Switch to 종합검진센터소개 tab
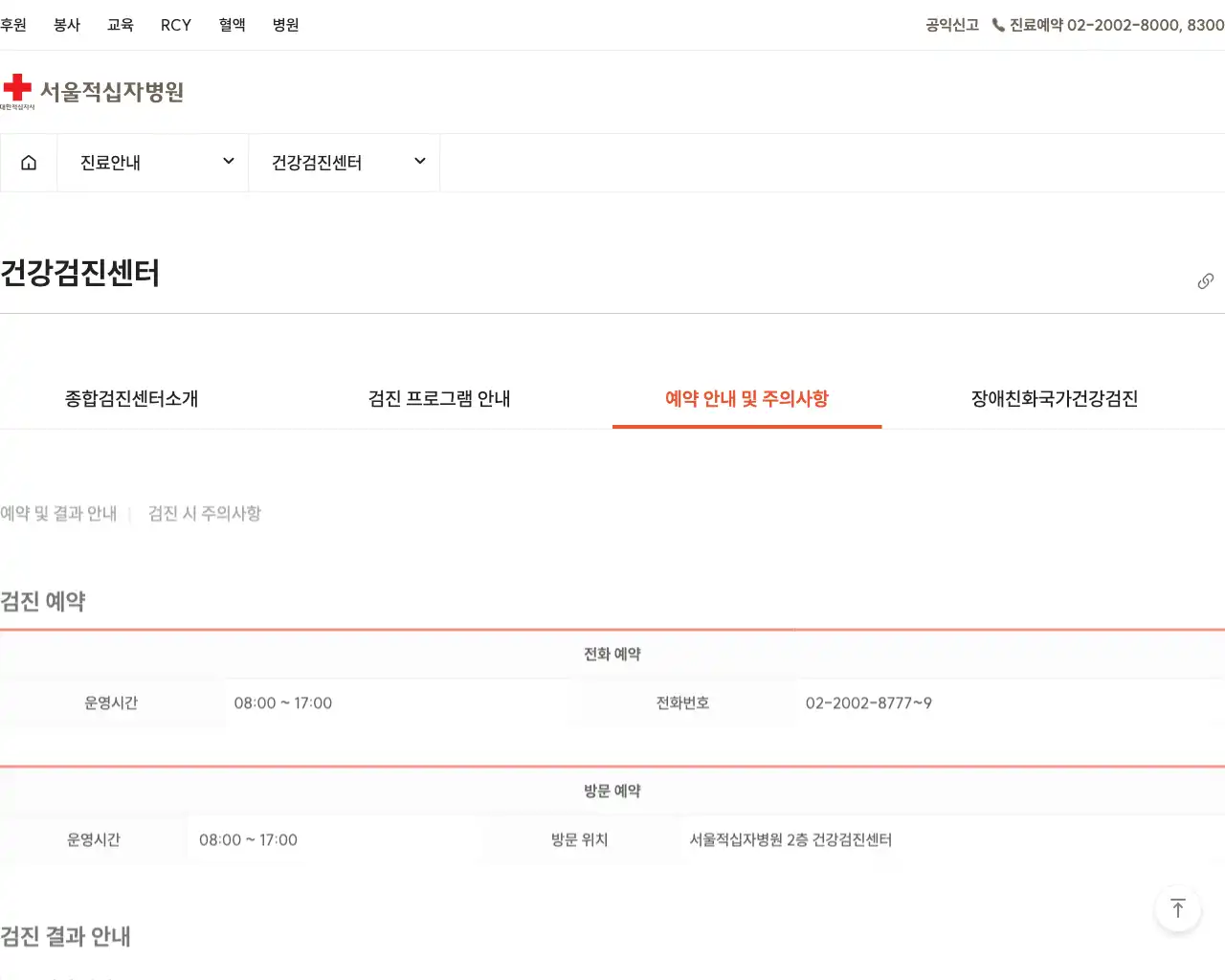1225x980 pixels. [131, 399]
